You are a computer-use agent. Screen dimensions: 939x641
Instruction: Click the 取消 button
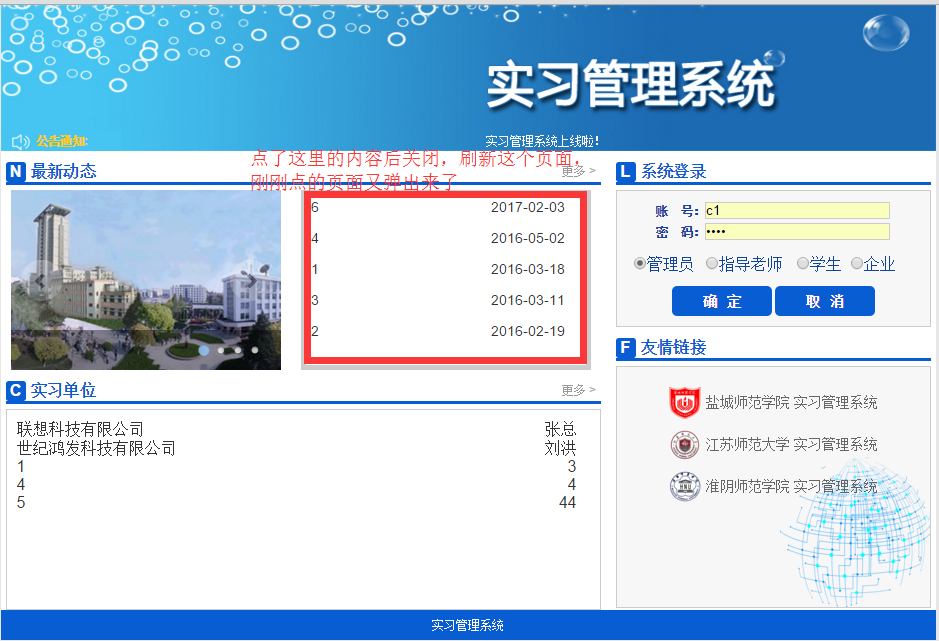click(x=825, y=301)
